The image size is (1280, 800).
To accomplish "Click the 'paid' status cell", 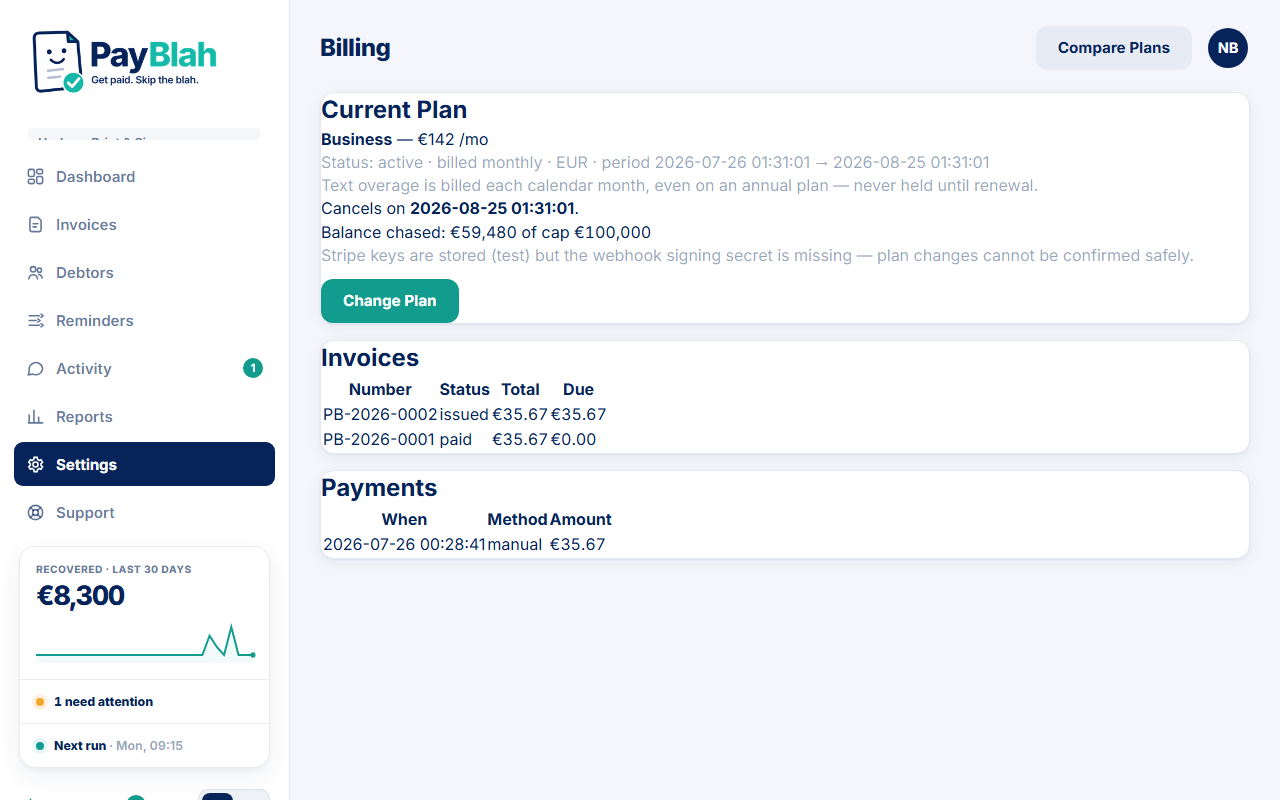I will (x=456, y=439).
